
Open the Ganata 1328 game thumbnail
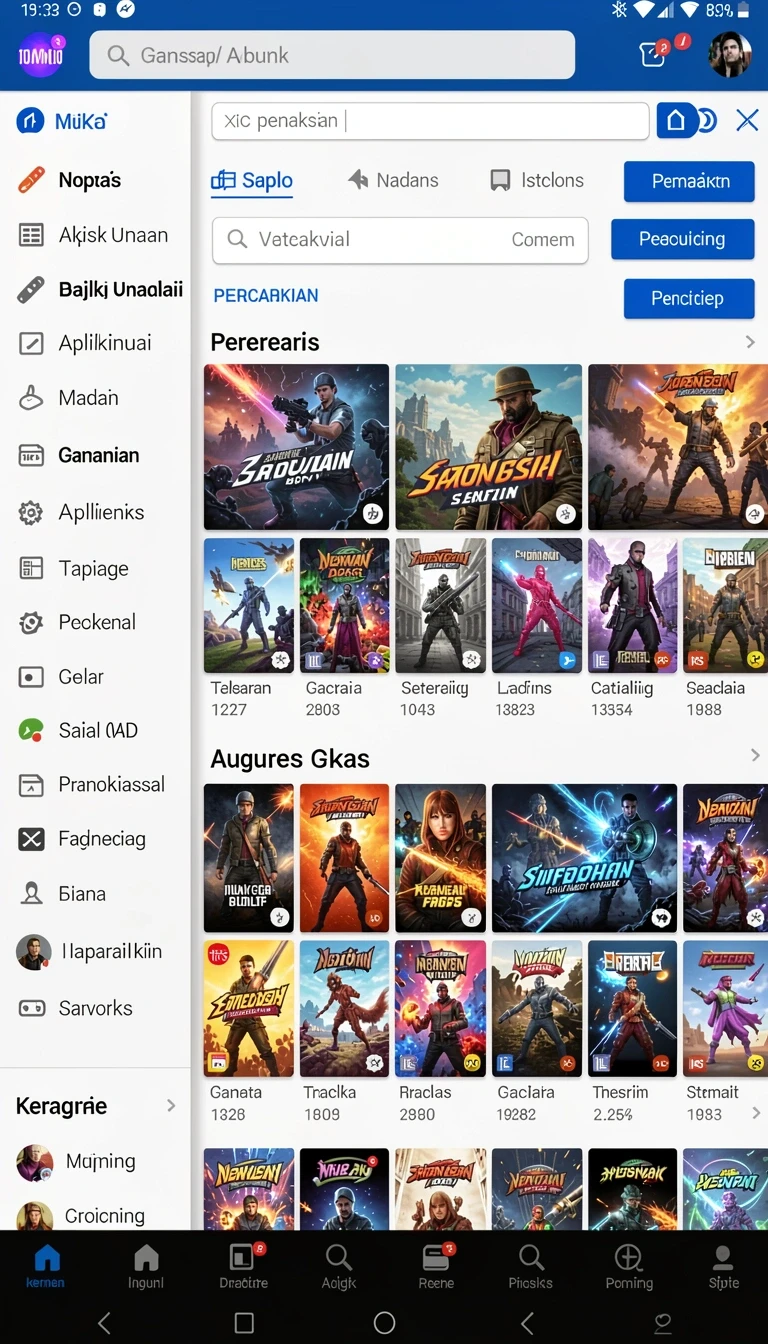[x=249, y=1008]
